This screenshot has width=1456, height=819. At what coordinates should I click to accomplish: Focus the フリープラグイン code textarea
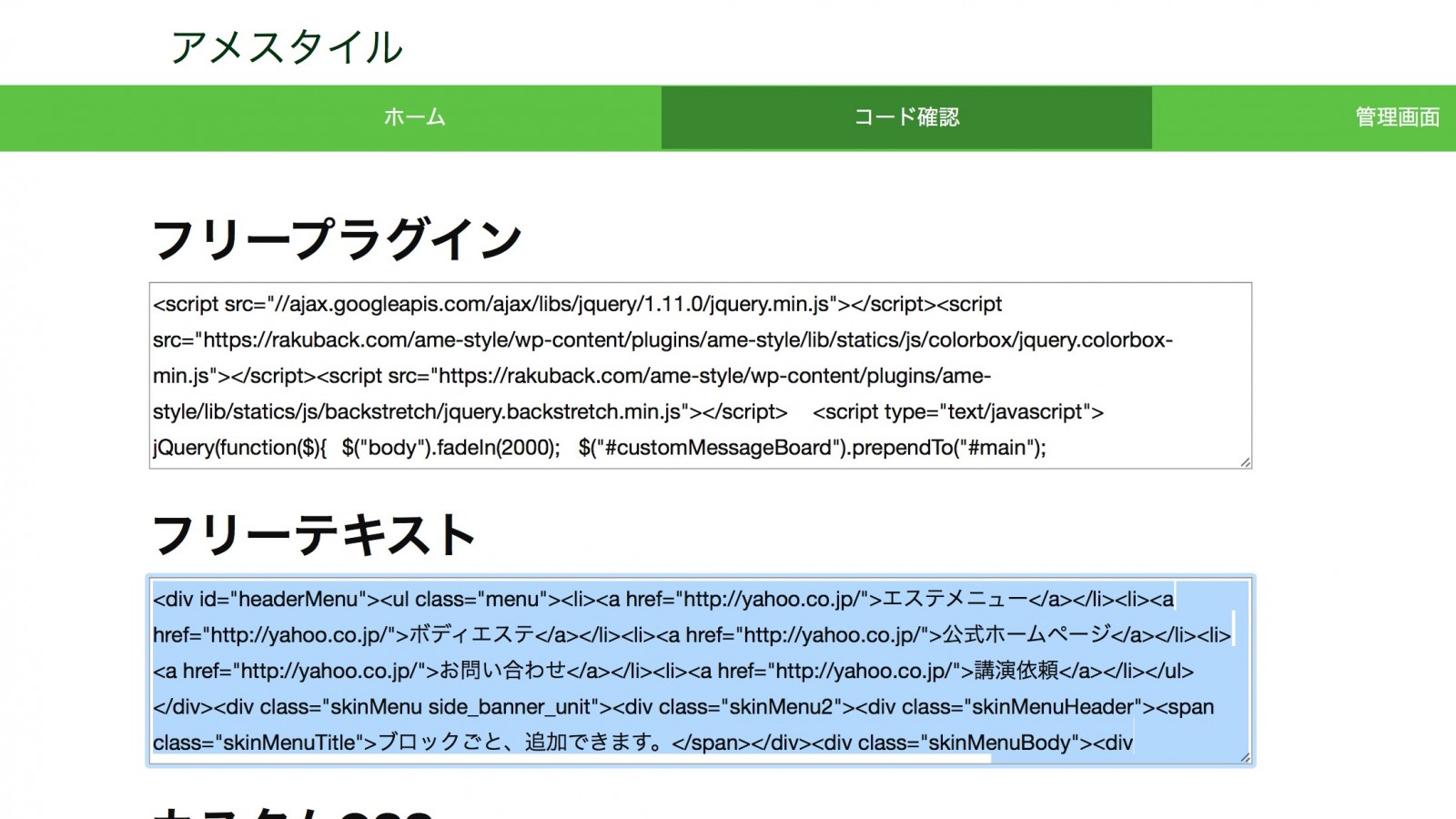(701, 376)
